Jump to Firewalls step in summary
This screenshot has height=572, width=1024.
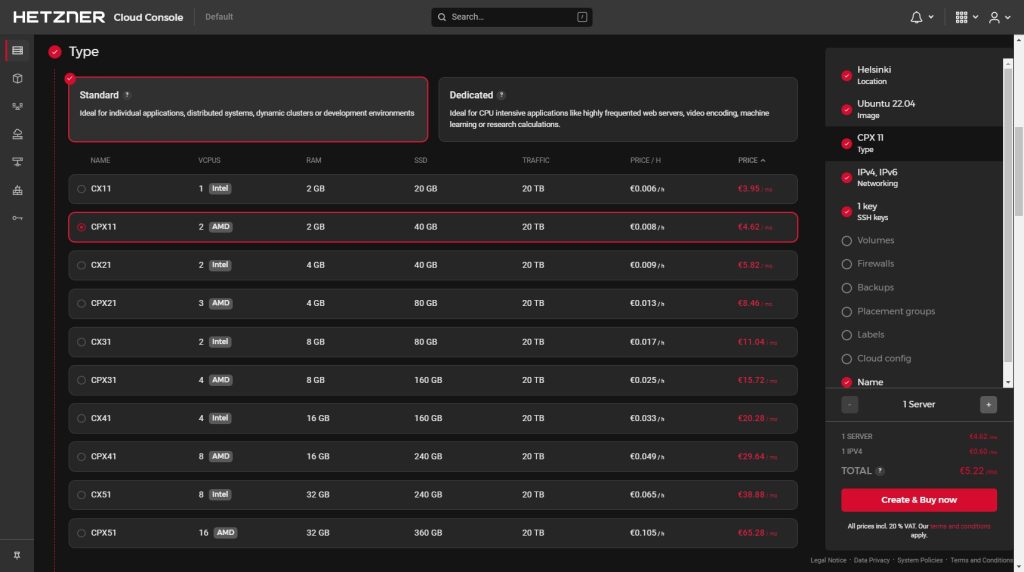tap(875, 264)
